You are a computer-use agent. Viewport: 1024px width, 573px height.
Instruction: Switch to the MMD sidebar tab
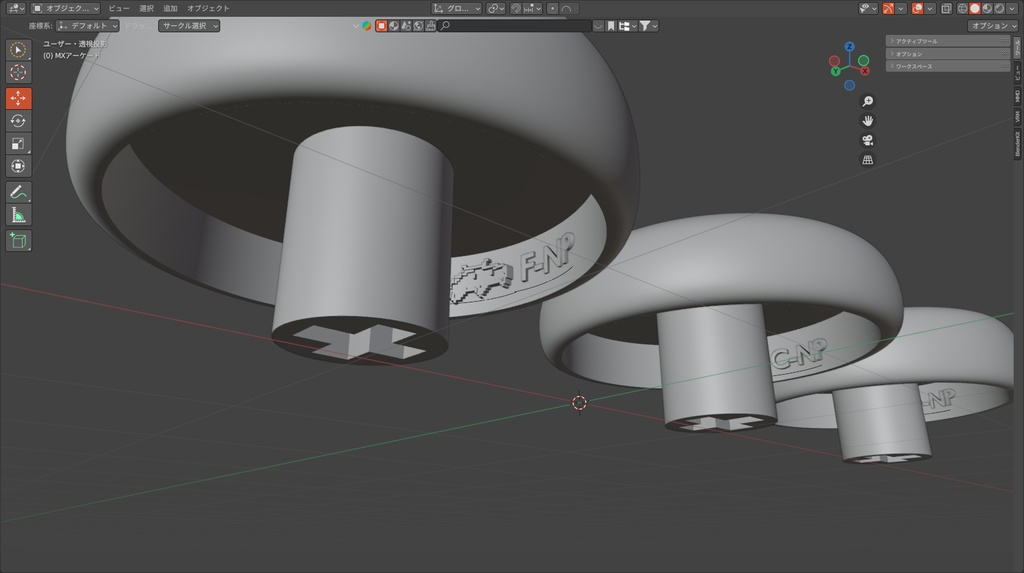[x=1017, y=96]
